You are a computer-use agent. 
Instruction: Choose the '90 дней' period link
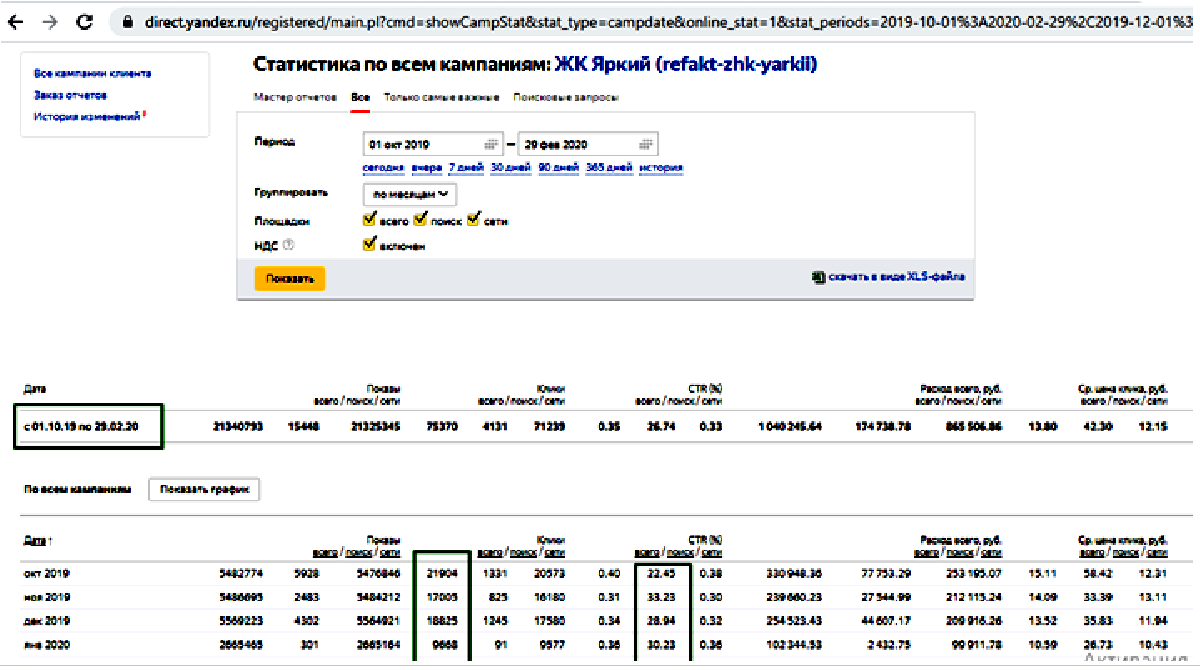click(x=558, y=167)
